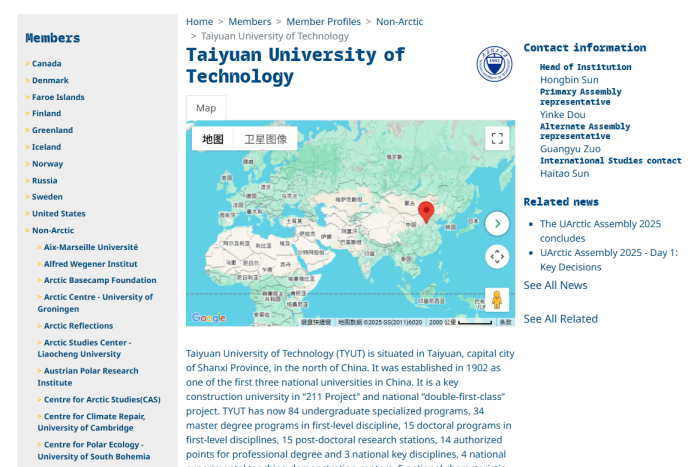Expand the United States members entry
This screenshot has height=467, width=700.
(58, 213)
